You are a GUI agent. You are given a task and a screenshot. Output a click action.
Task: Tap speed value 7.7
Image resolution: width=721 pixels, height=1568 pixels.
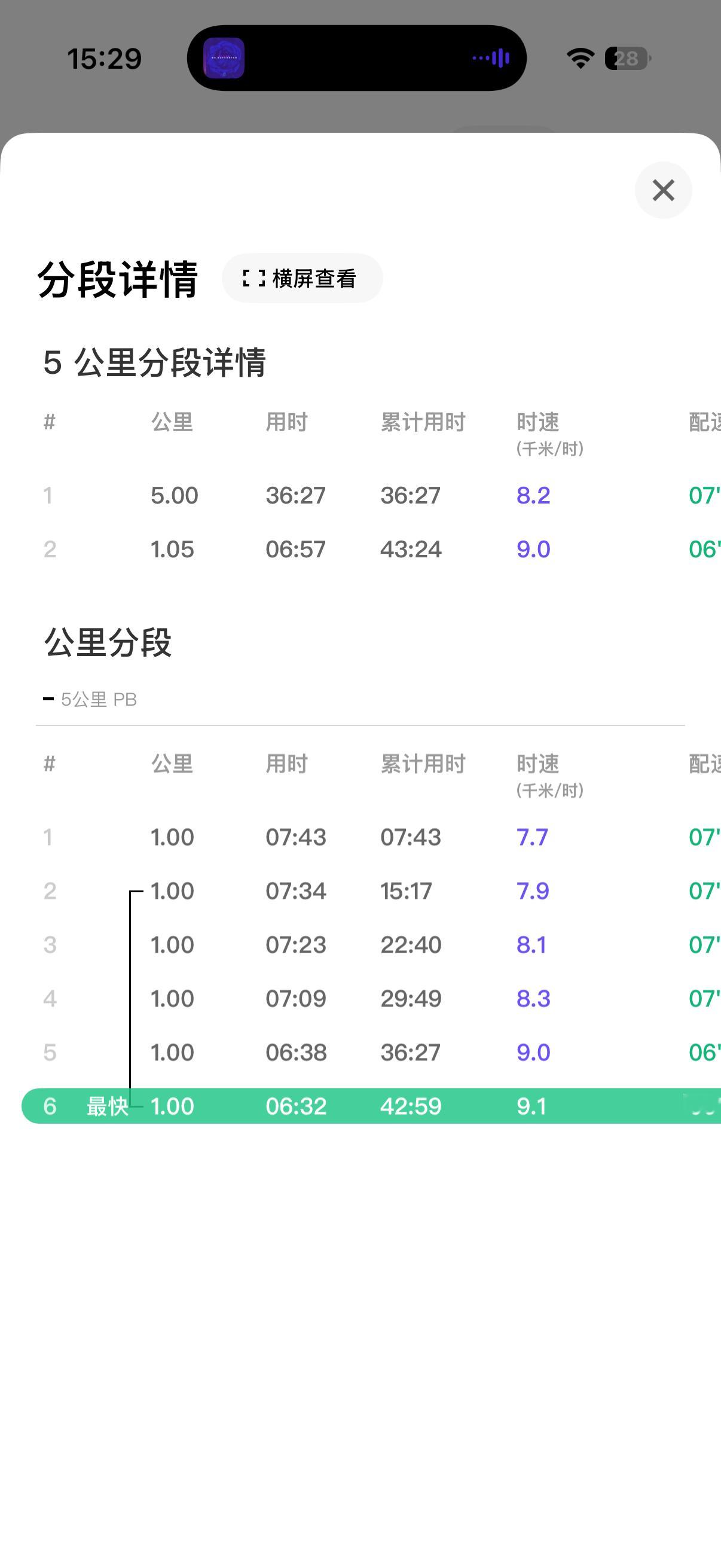point(533,837)
